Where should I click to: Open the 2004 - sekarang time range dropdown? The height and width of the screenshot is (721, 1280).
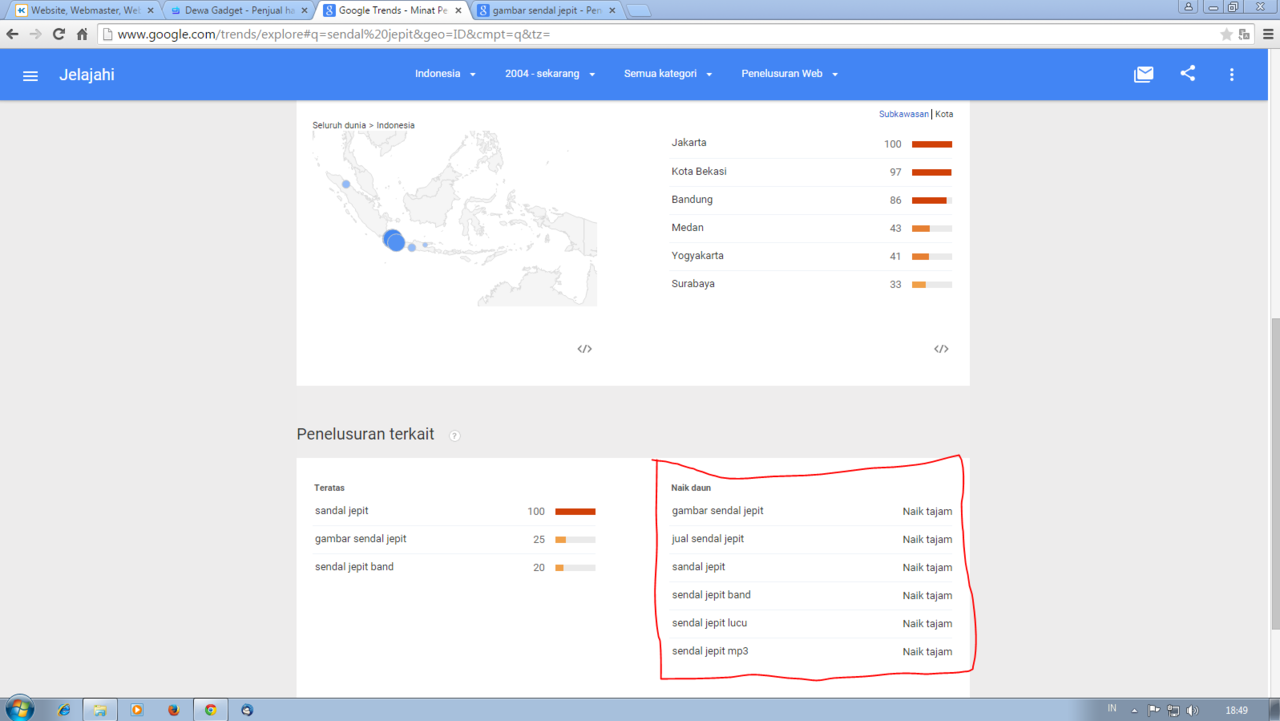550,74
